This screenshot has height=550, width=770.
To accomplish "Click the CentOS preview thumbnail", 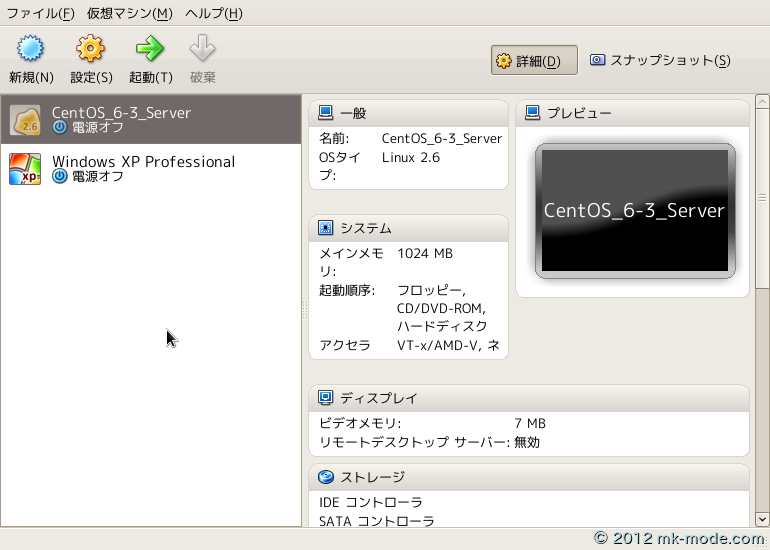I will click(634, 210).
